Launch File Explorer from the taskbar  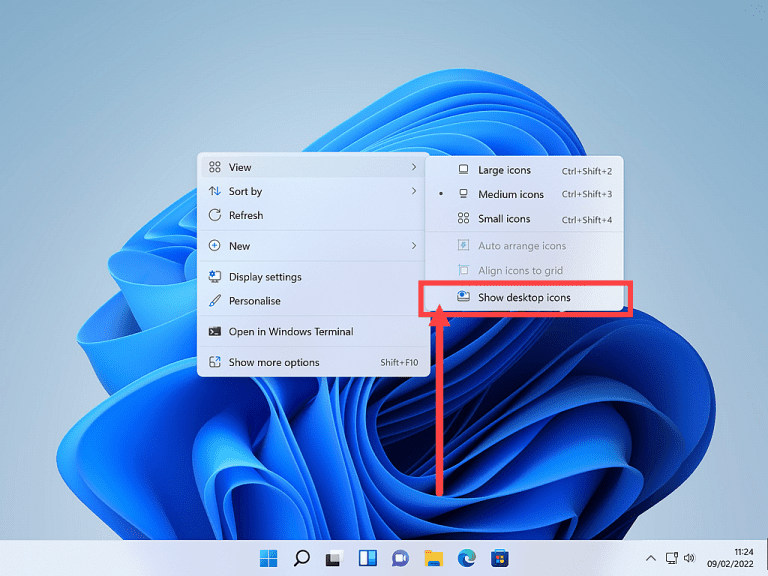click(434, 558)
